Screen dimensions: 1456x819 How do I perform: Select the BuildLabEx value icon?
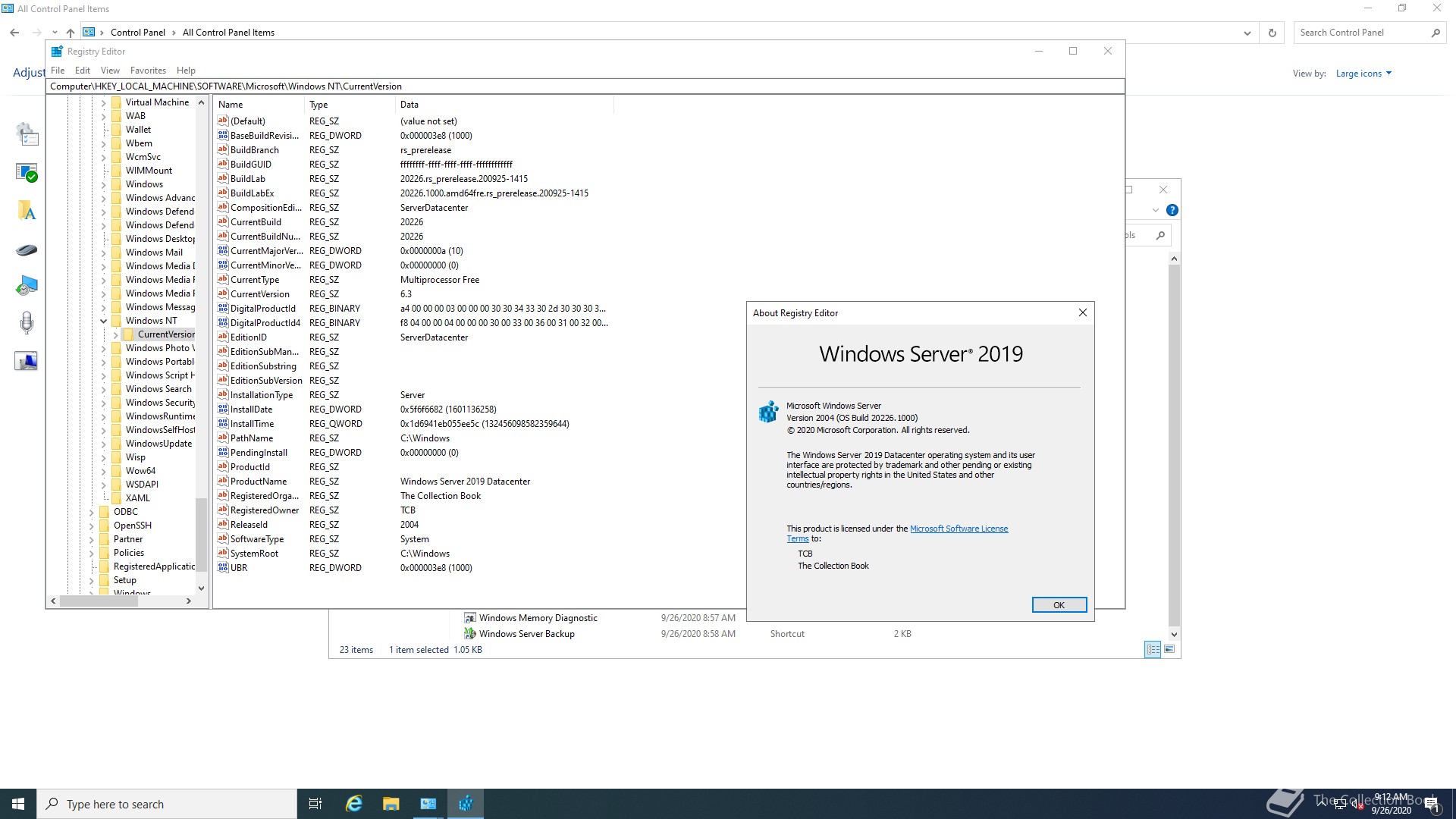pos(223,193)
